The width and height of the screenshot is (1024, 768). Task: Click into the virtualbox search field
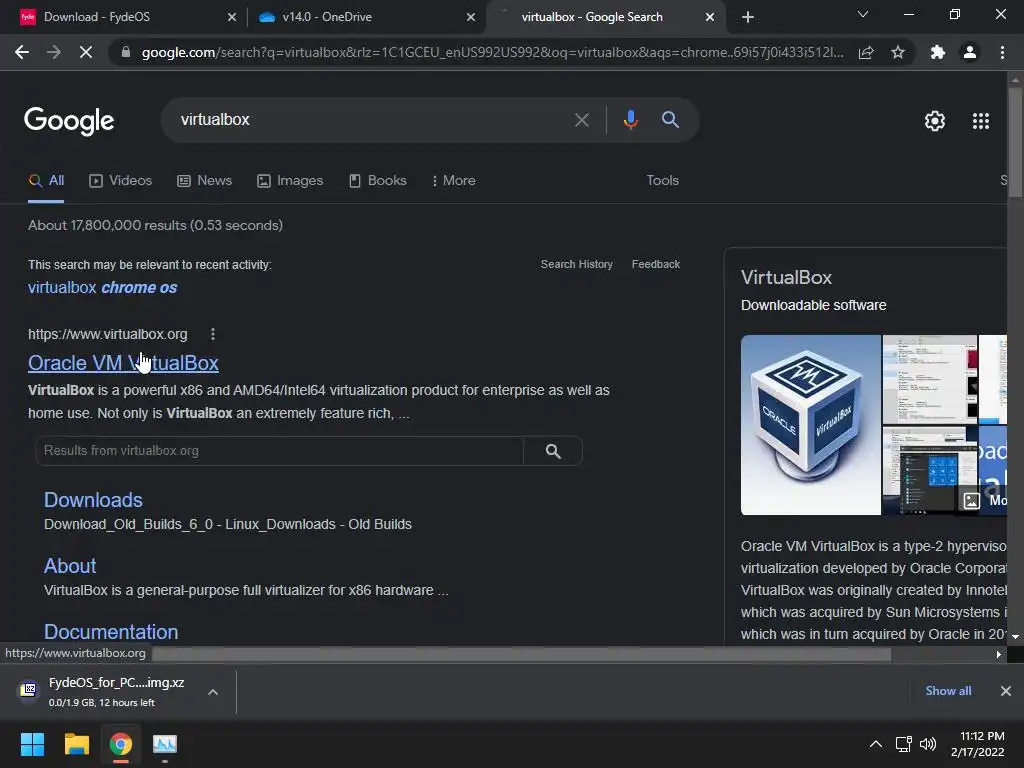[372, 120]
